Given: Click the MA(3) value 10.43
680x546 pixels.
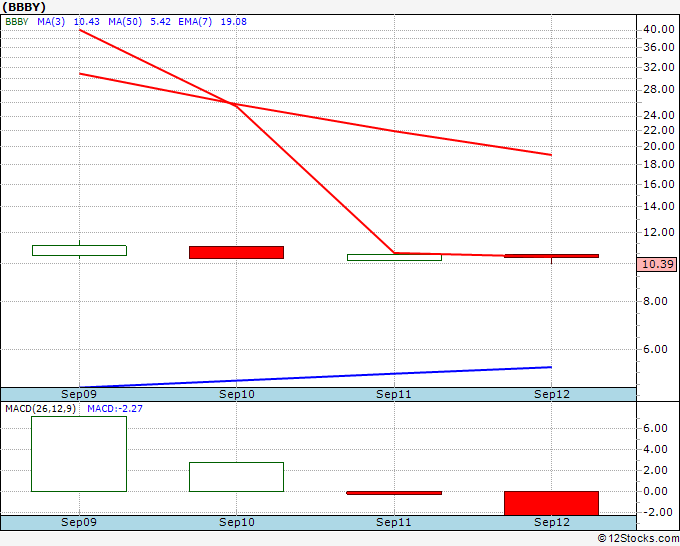Looking at the screenshot, I should pos(86,22).
